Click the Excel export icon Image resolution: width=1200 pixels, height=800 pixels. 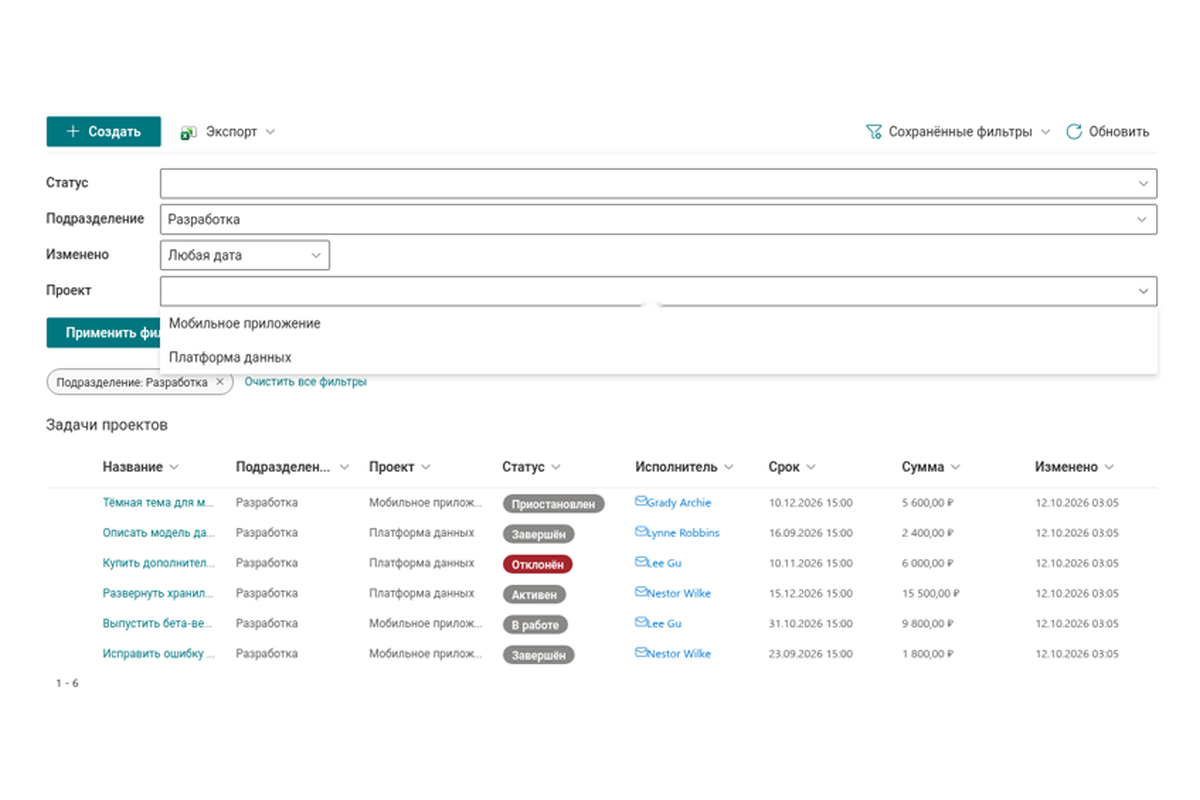[188, 132]
